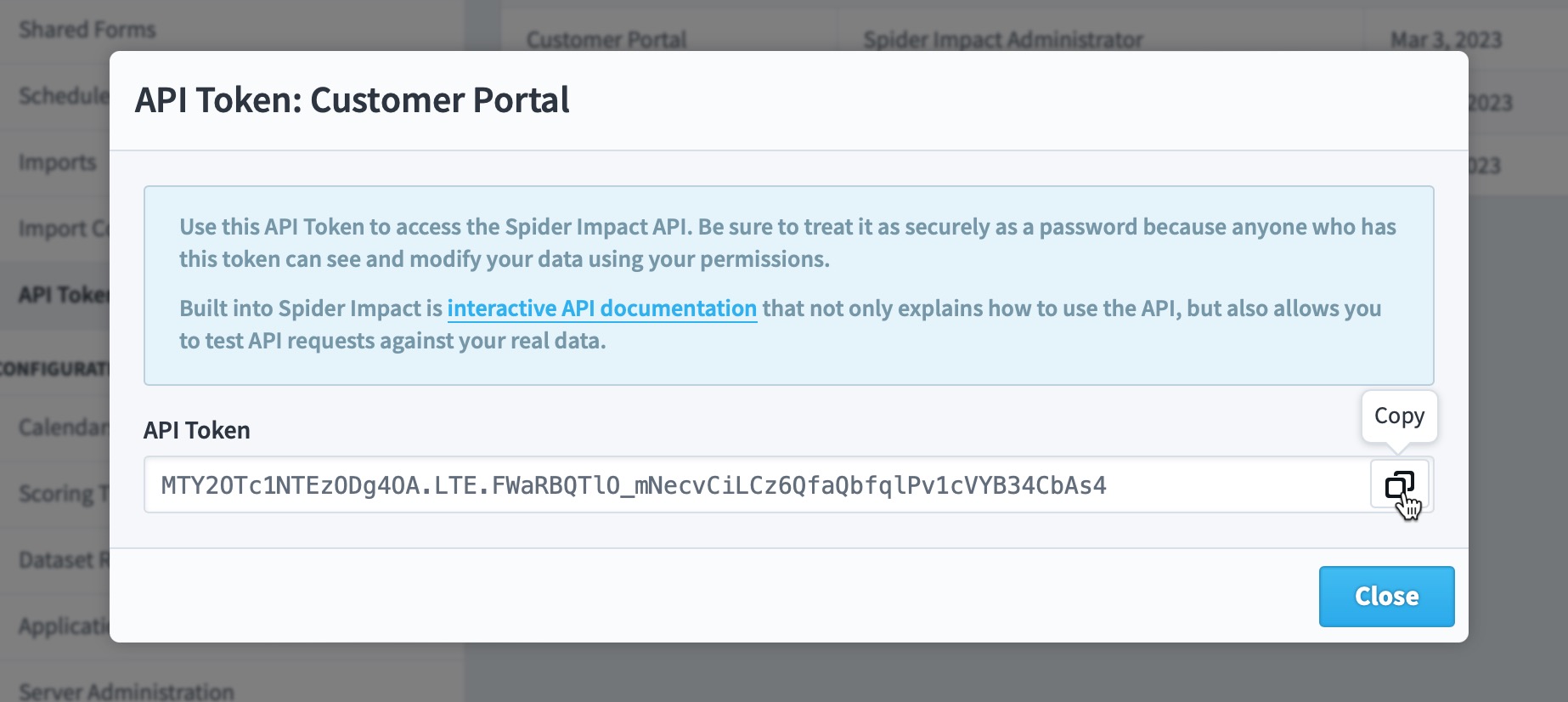Go to Imports in the sidebar

coord(58,161)
